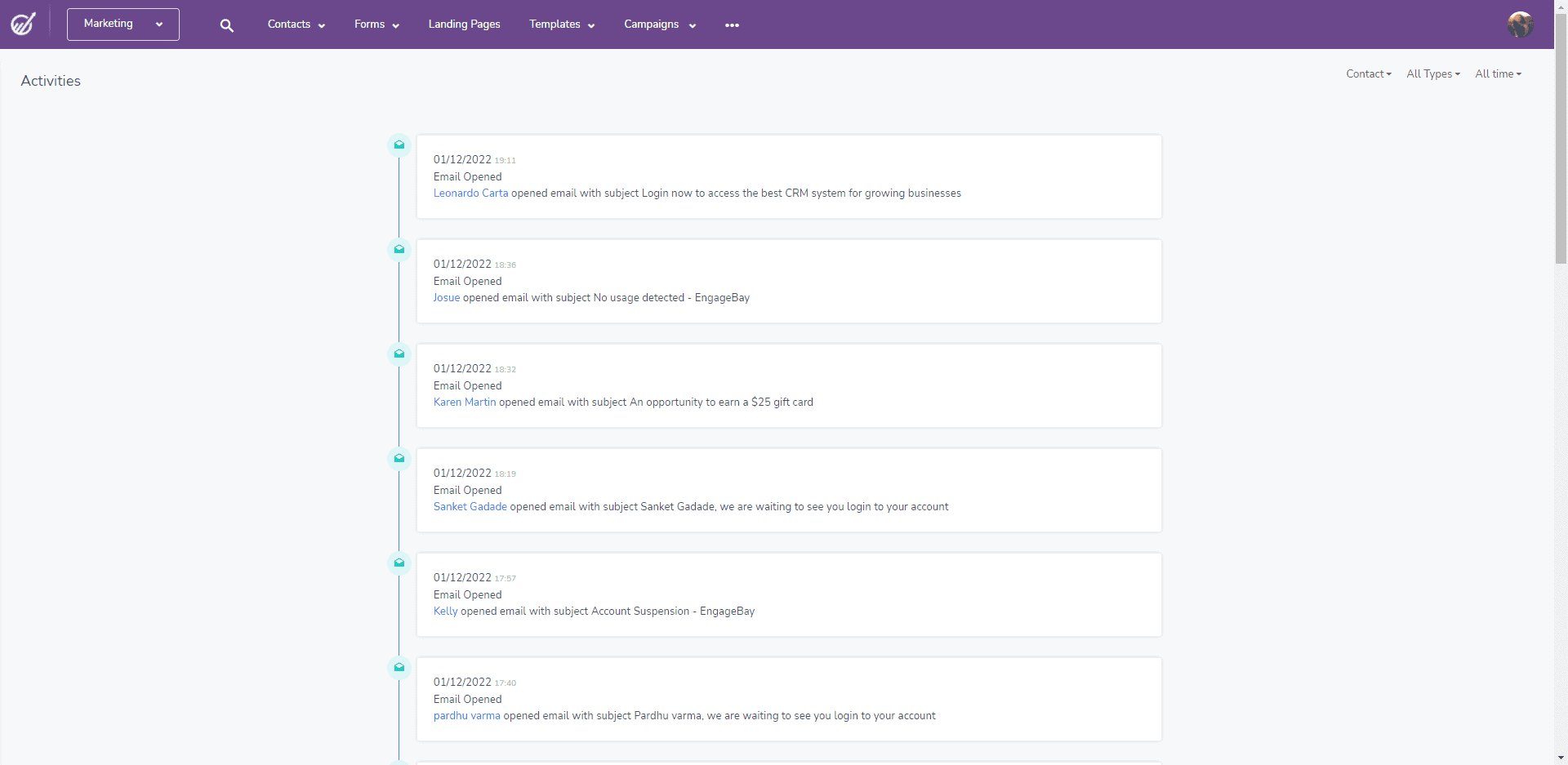Screen dimensions: 1568x765
Task: Click scrollbar up arrow
Action: [1561, 6]
